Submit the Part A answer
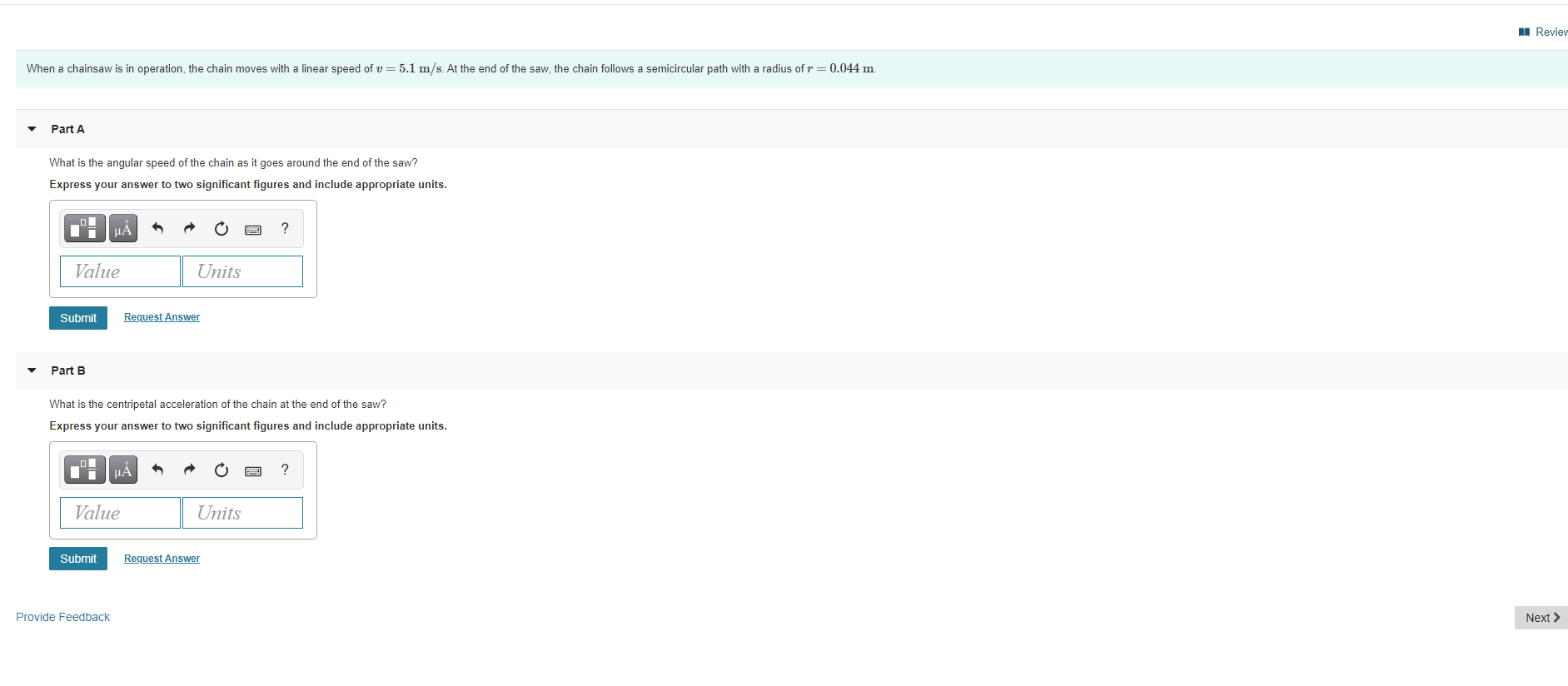Screen dimensions: 1568x686 (x=78, y=318)
